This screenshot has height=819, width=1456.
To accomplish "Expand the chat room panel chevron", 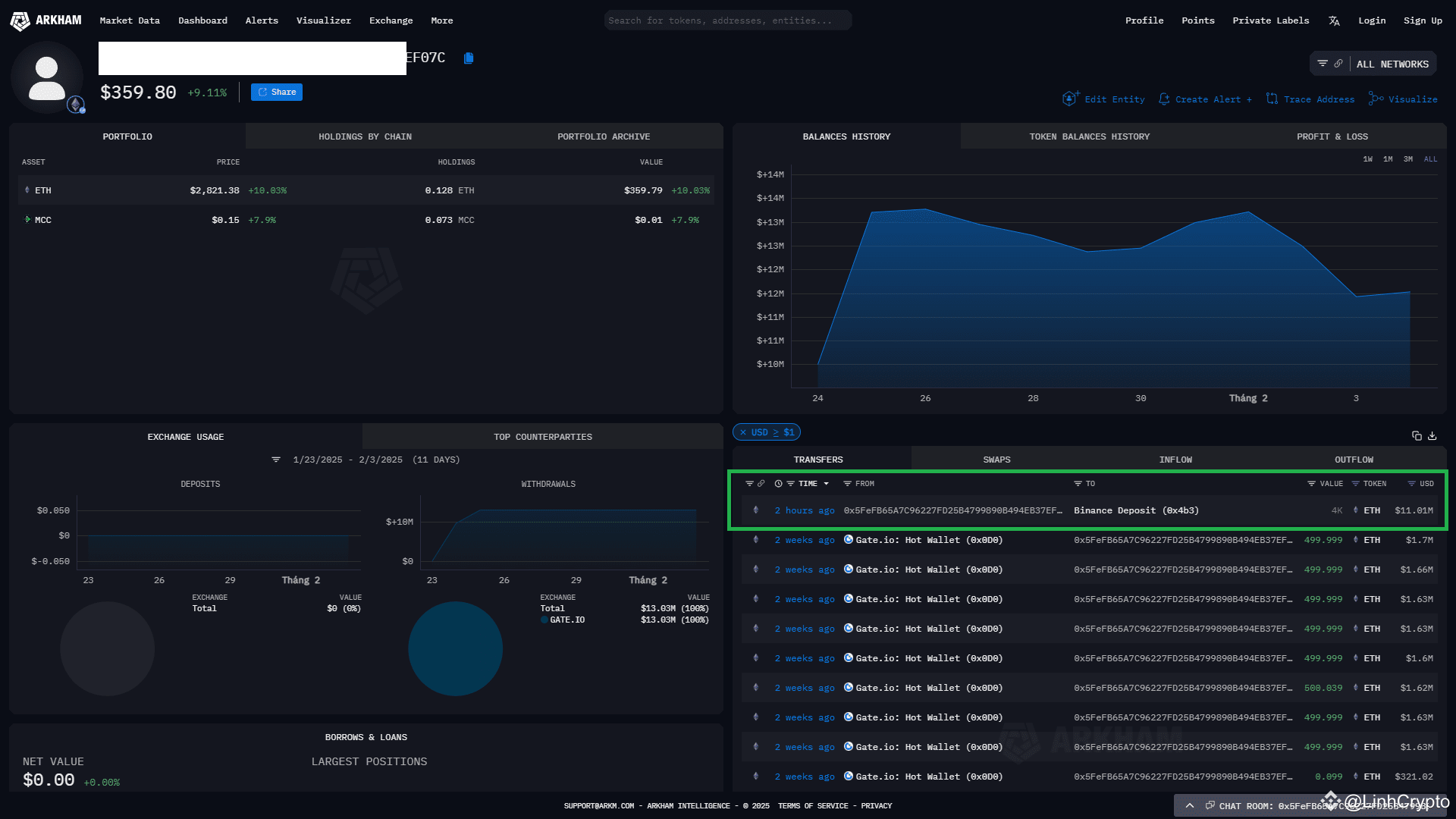I will point(1190,805).
